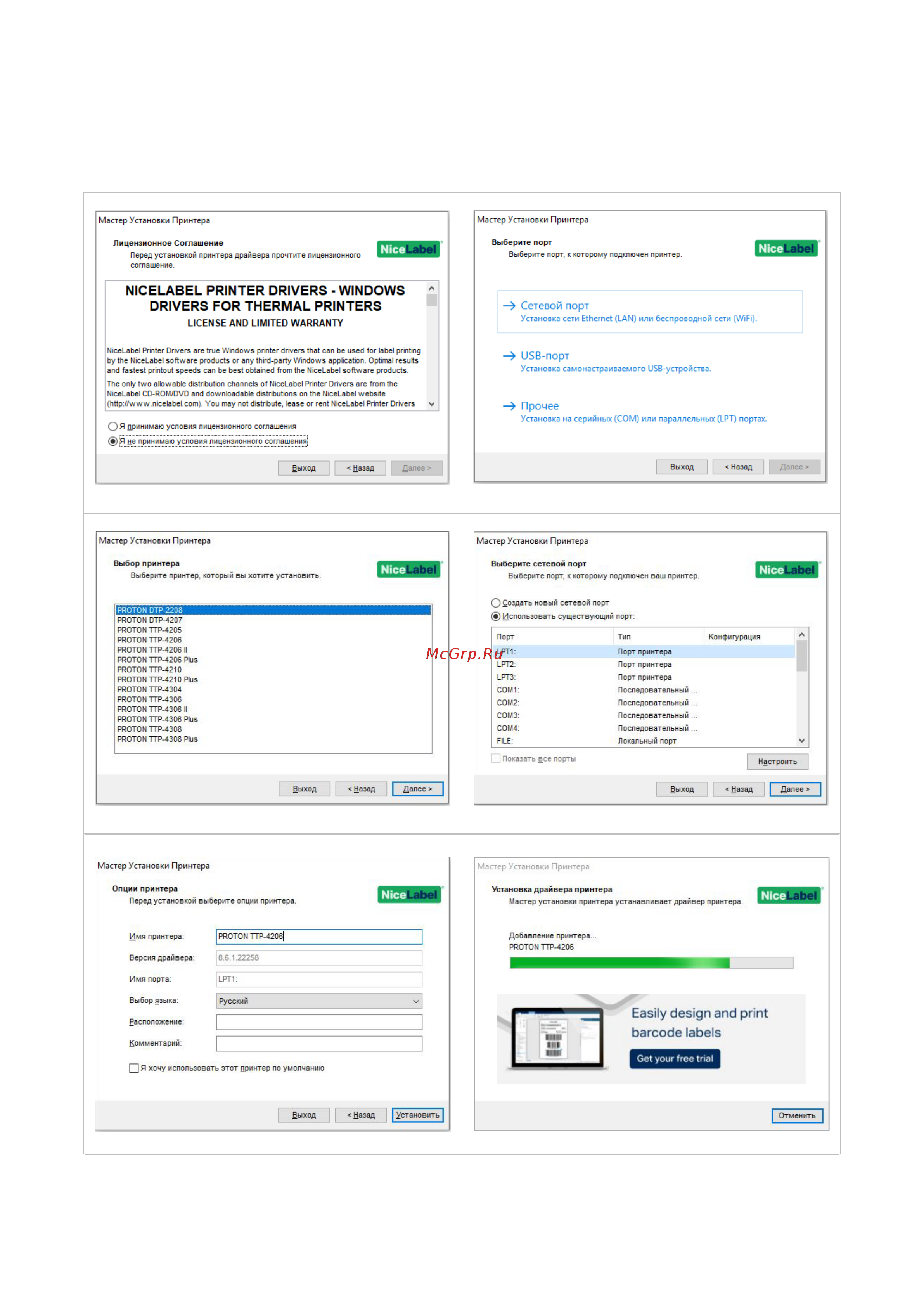The image size is (924, 1307).
Task: Click the Расположение input field
Action: (x=319, y=1022)
